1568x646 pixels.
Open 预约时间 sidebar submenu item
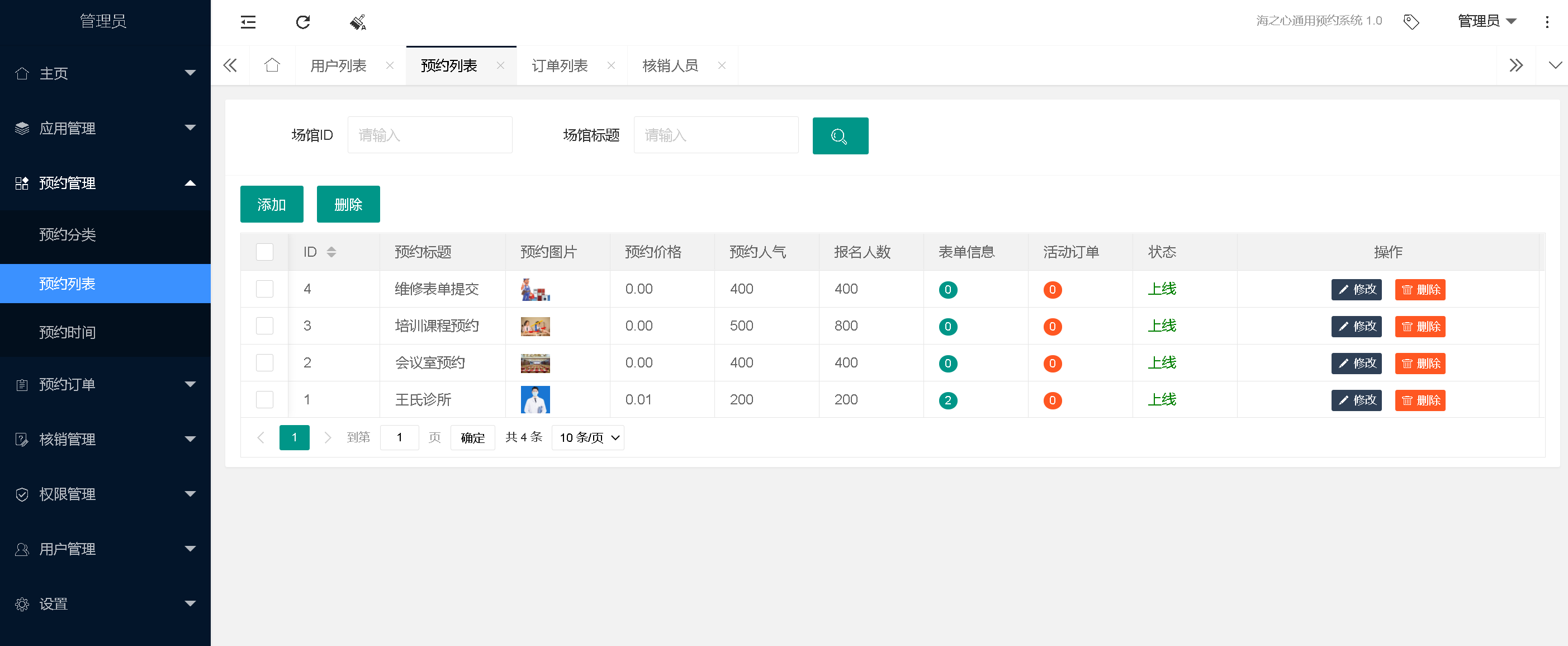point(68,332)
